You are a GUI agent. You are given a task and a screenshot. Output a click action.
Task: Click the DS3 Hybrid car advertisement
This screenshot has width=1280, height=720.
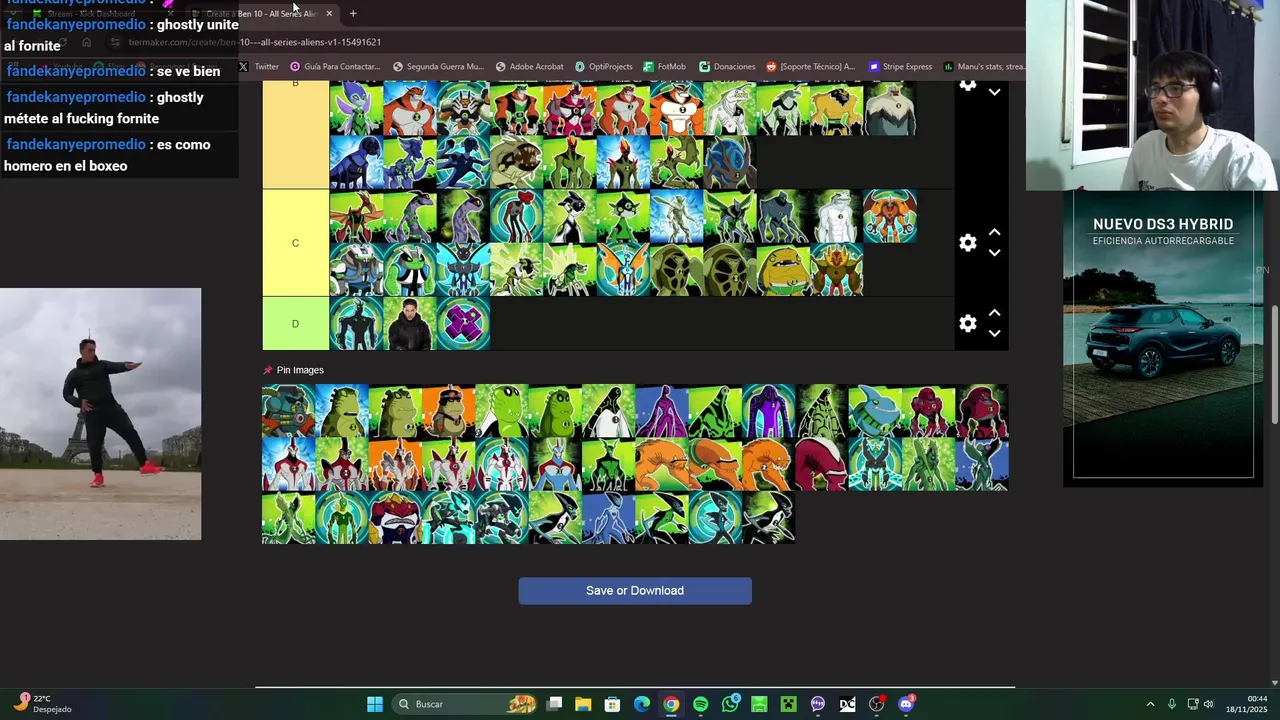coord(1163,338)
